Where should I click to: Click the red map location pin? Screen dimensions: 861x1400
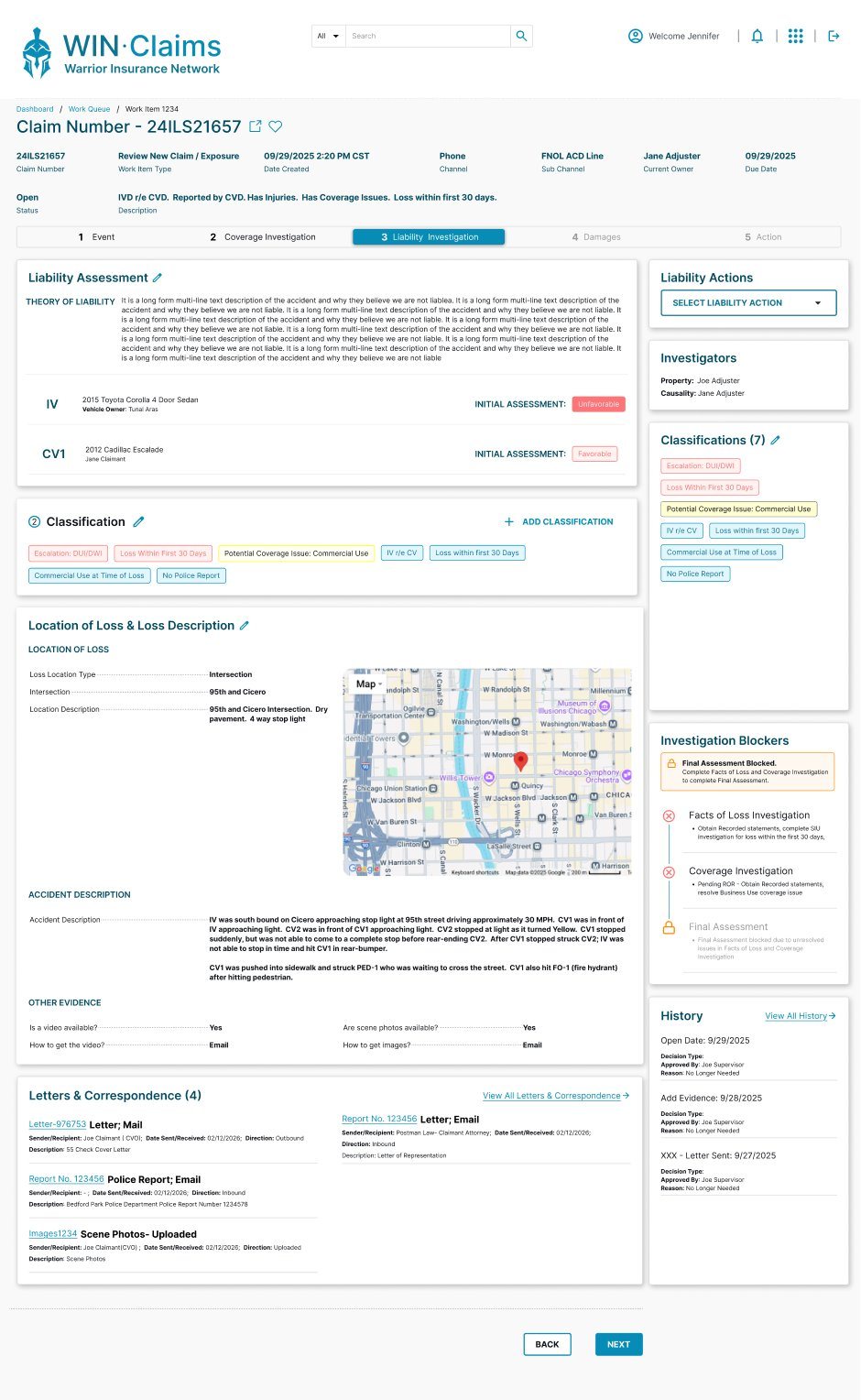click(520, 761)
